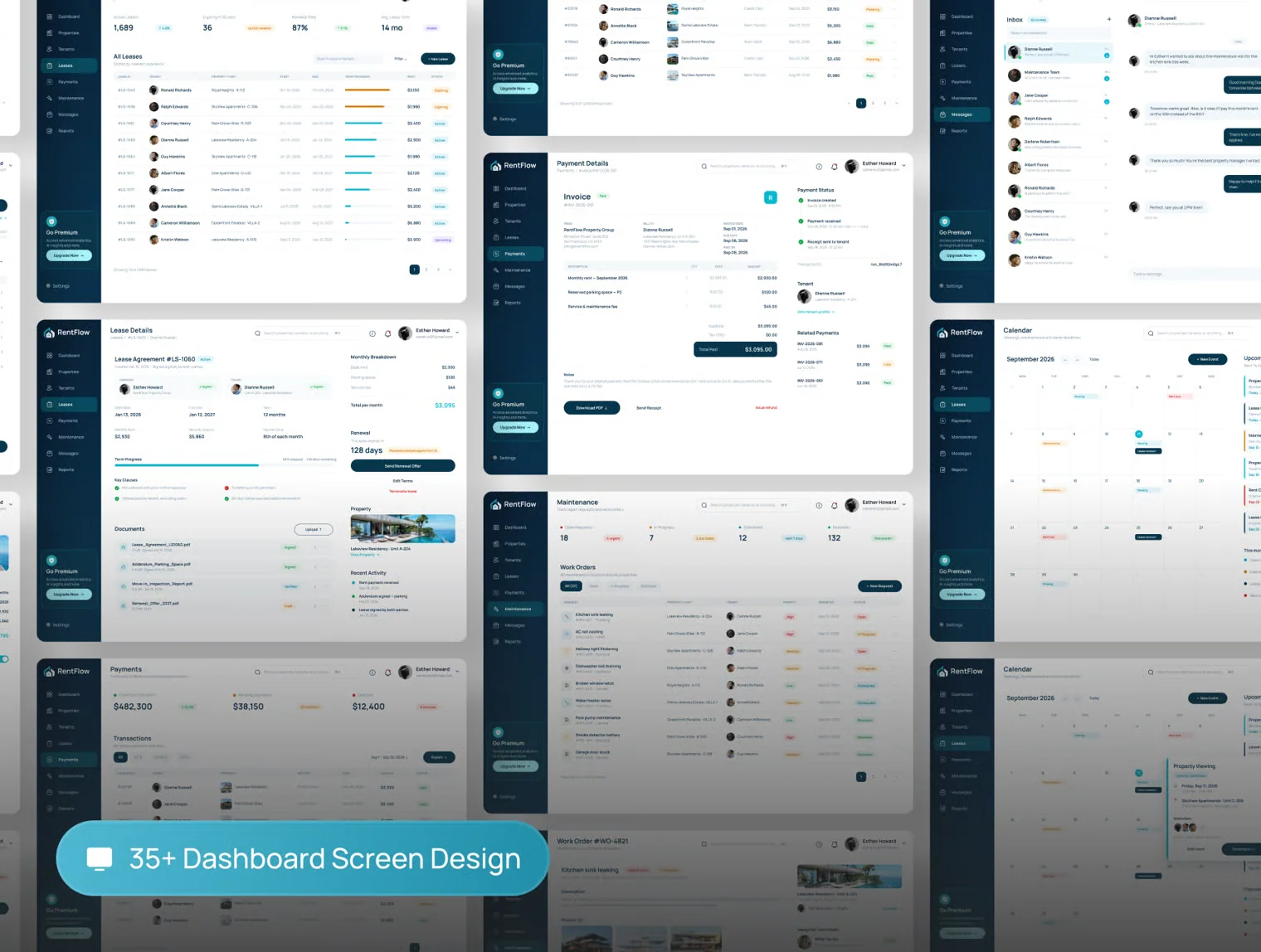
Task: Click Kitchen sink leaking row icon
Action: coord(567,617)
